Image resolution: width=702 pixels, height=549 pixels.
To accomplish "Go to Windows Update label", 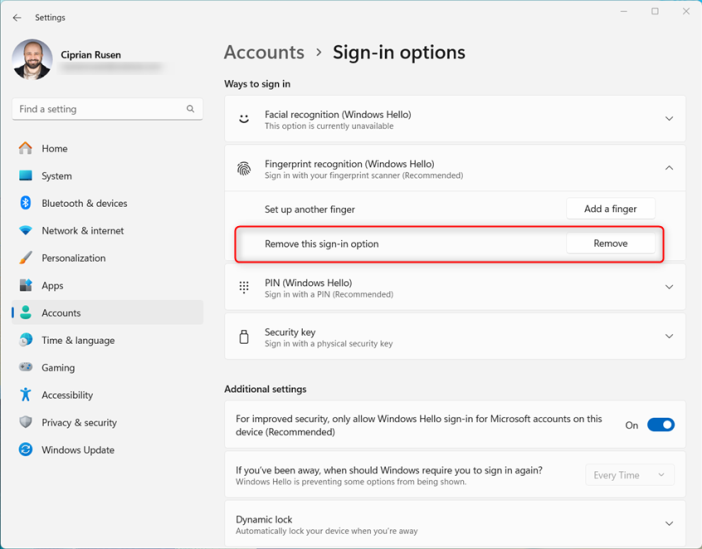I will tap(78, 450).
